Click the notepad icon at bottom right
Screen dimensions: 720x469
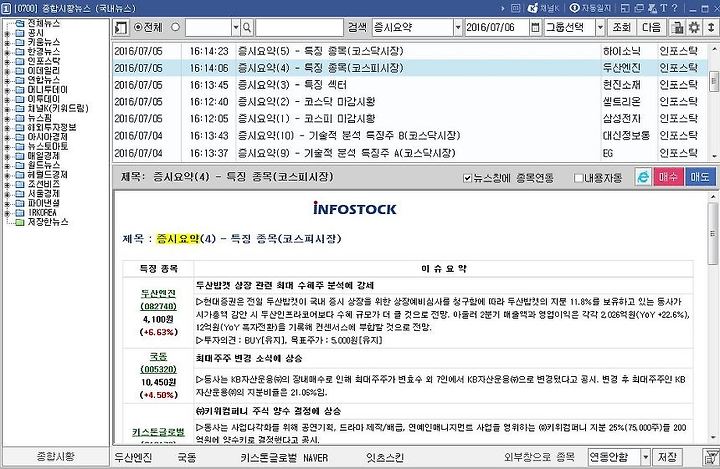point(710,457)
